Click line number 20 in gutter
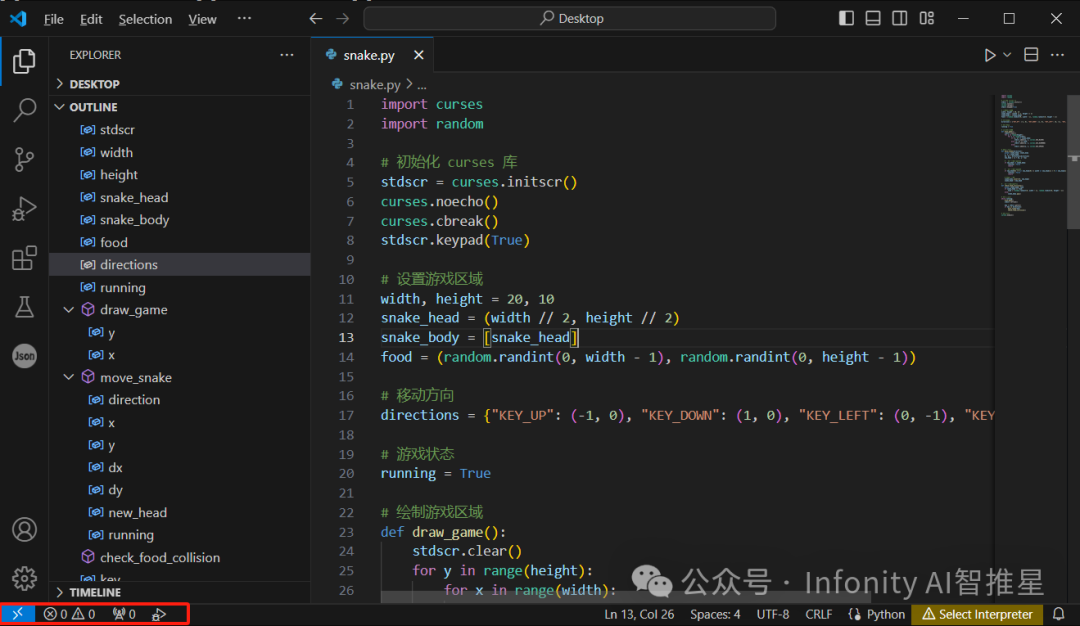 (x=346, y=474)
